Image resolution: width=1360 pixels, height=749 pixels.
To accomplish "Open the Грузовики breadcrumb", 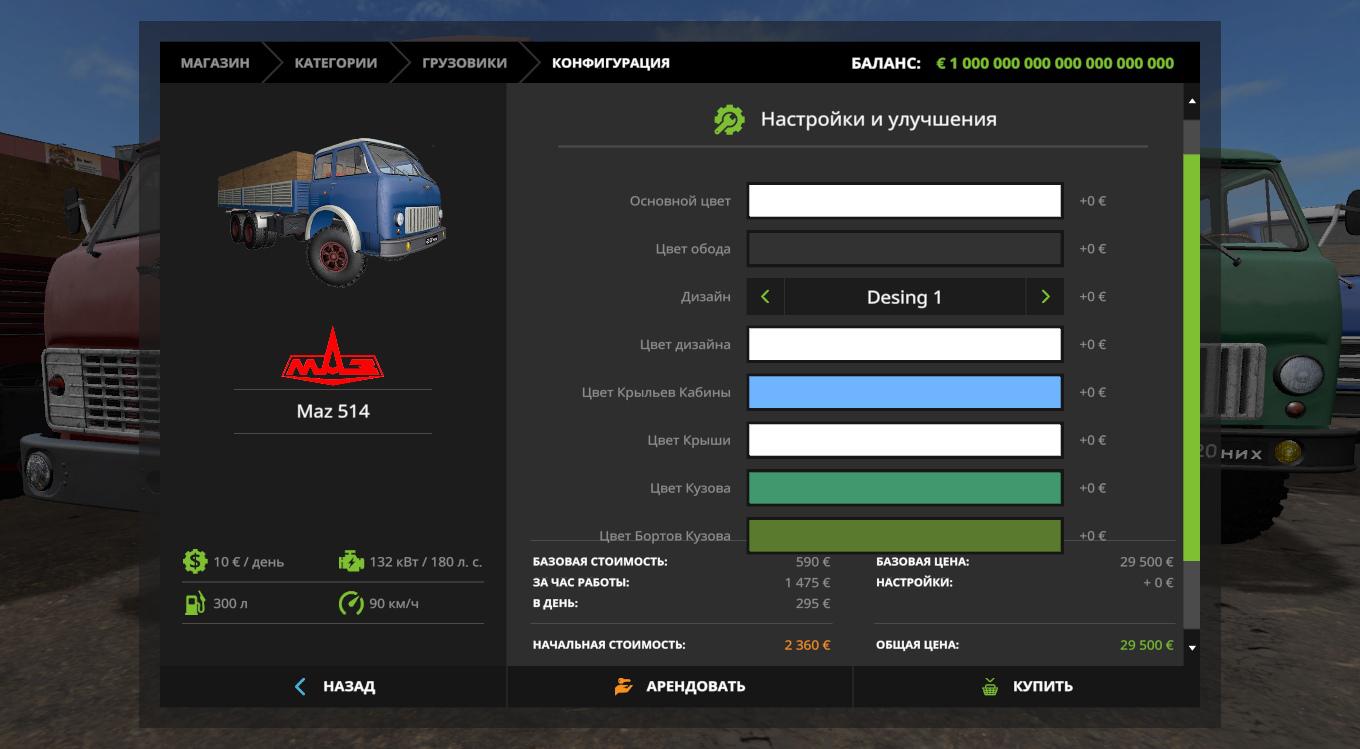I will (464, 63).
